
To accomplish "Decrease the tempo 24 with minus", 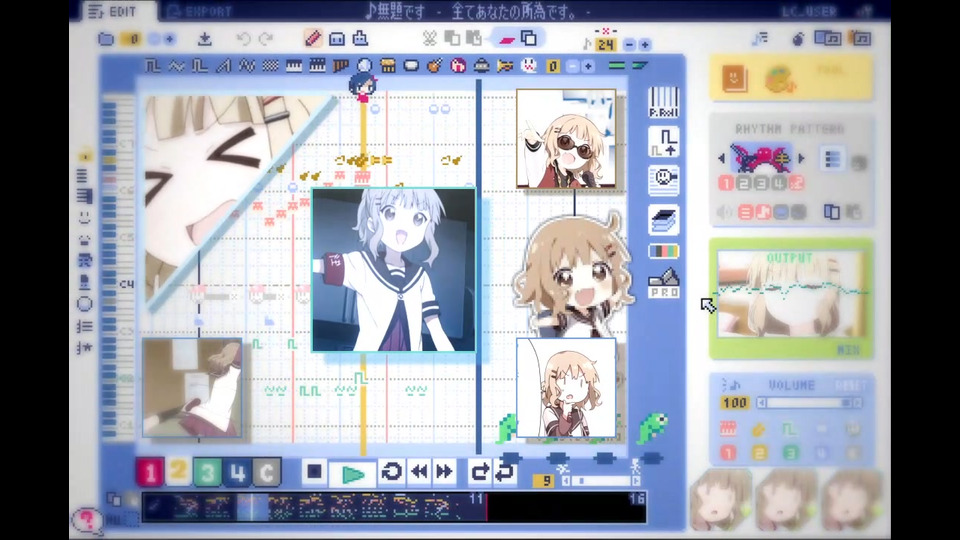I will (629, 45).
